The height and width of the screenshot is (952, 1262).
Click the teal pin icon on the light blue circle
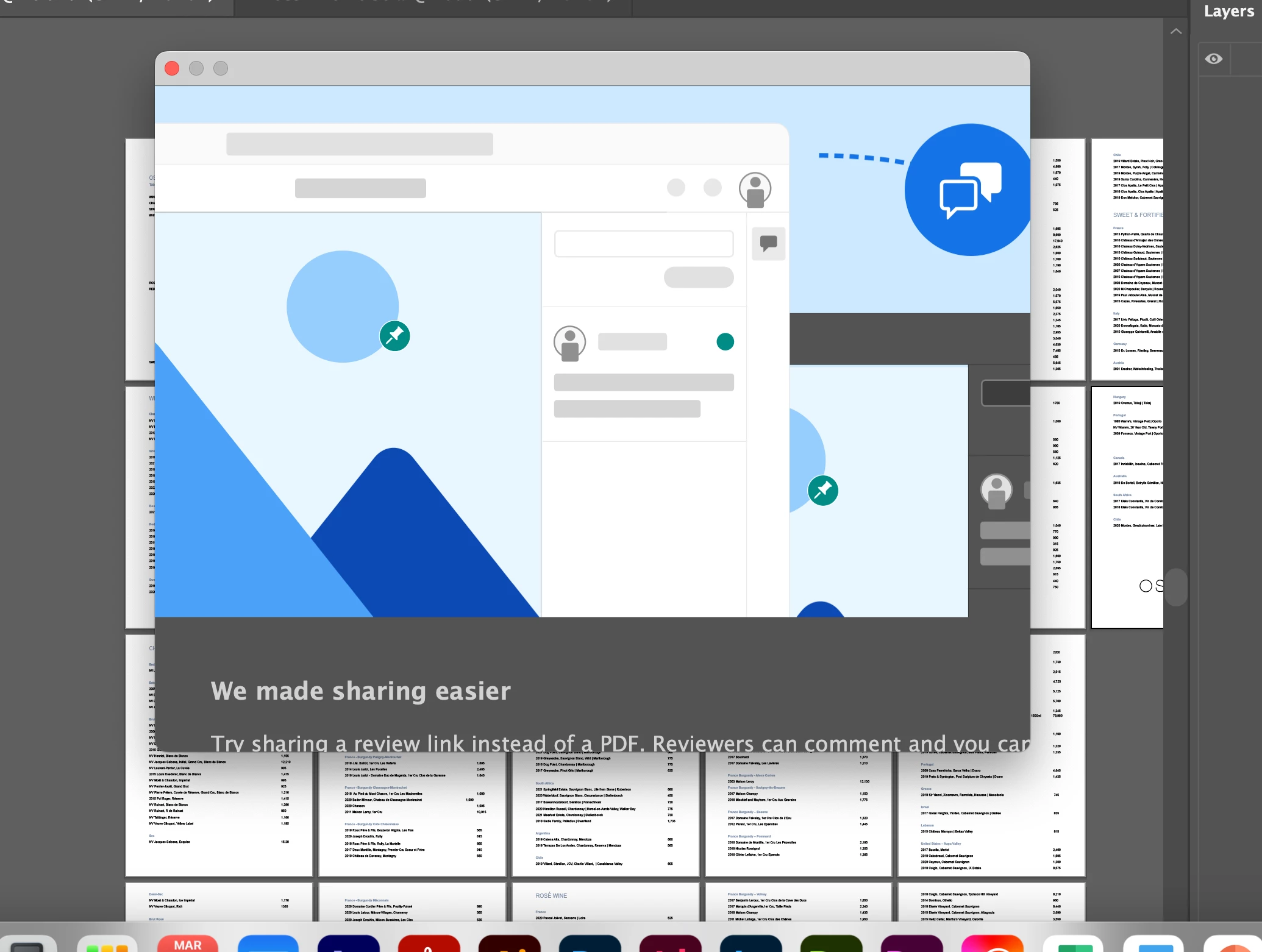point(394,336)
